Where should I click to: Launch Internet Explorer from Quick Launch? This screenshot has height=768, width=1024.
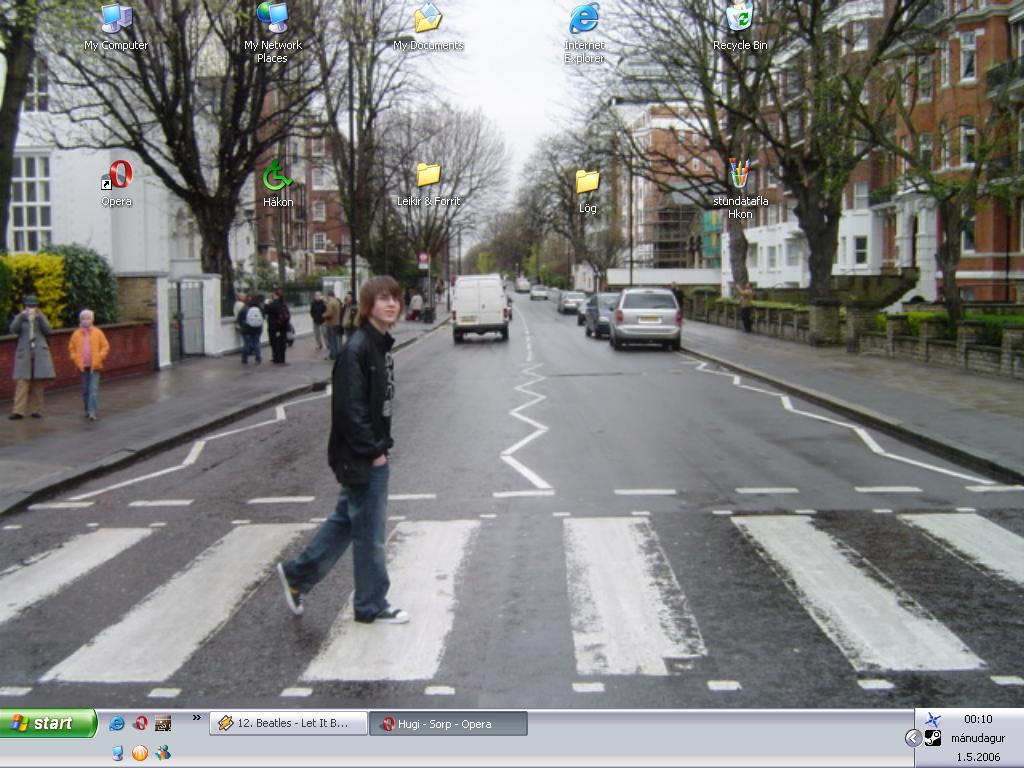pos(117,723)
